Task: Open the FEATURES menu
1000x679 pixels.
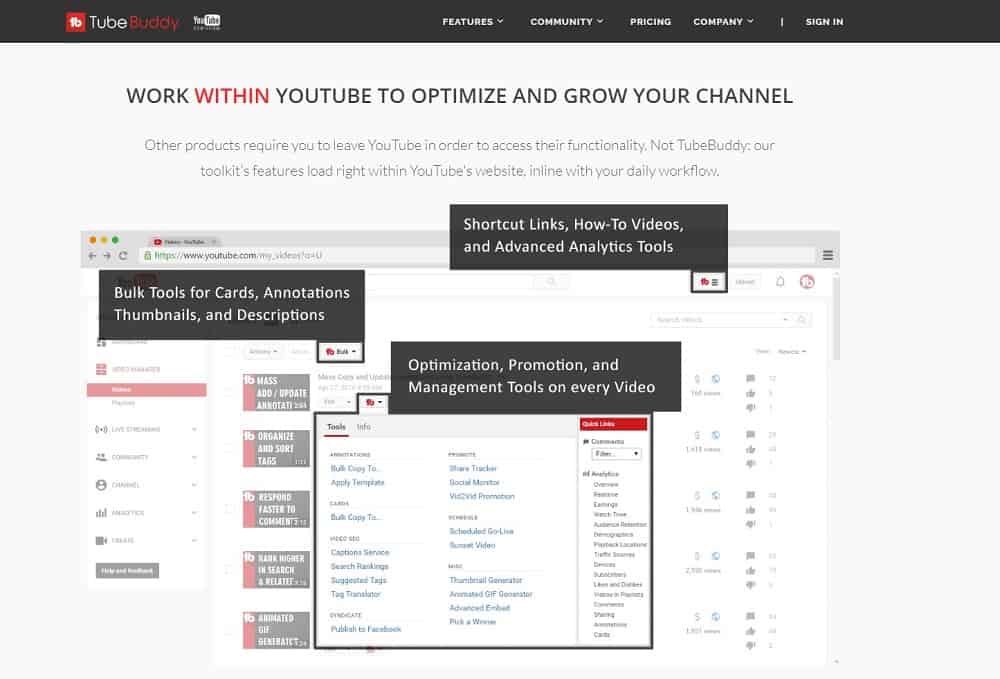Action: click(473, 22)
